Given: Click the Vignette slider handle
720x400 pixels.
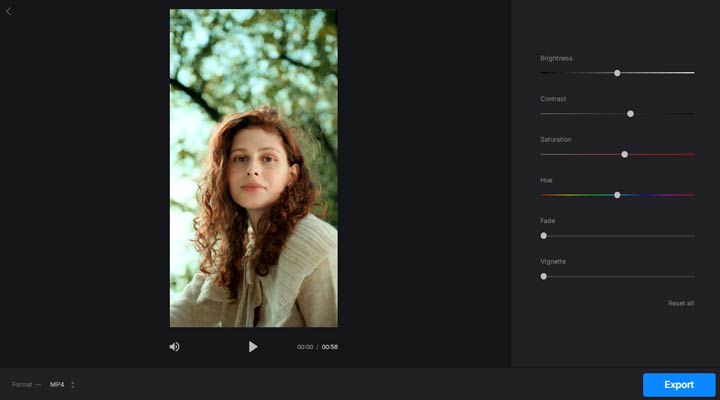Looking at the screenshot, I should pos(544,276).
